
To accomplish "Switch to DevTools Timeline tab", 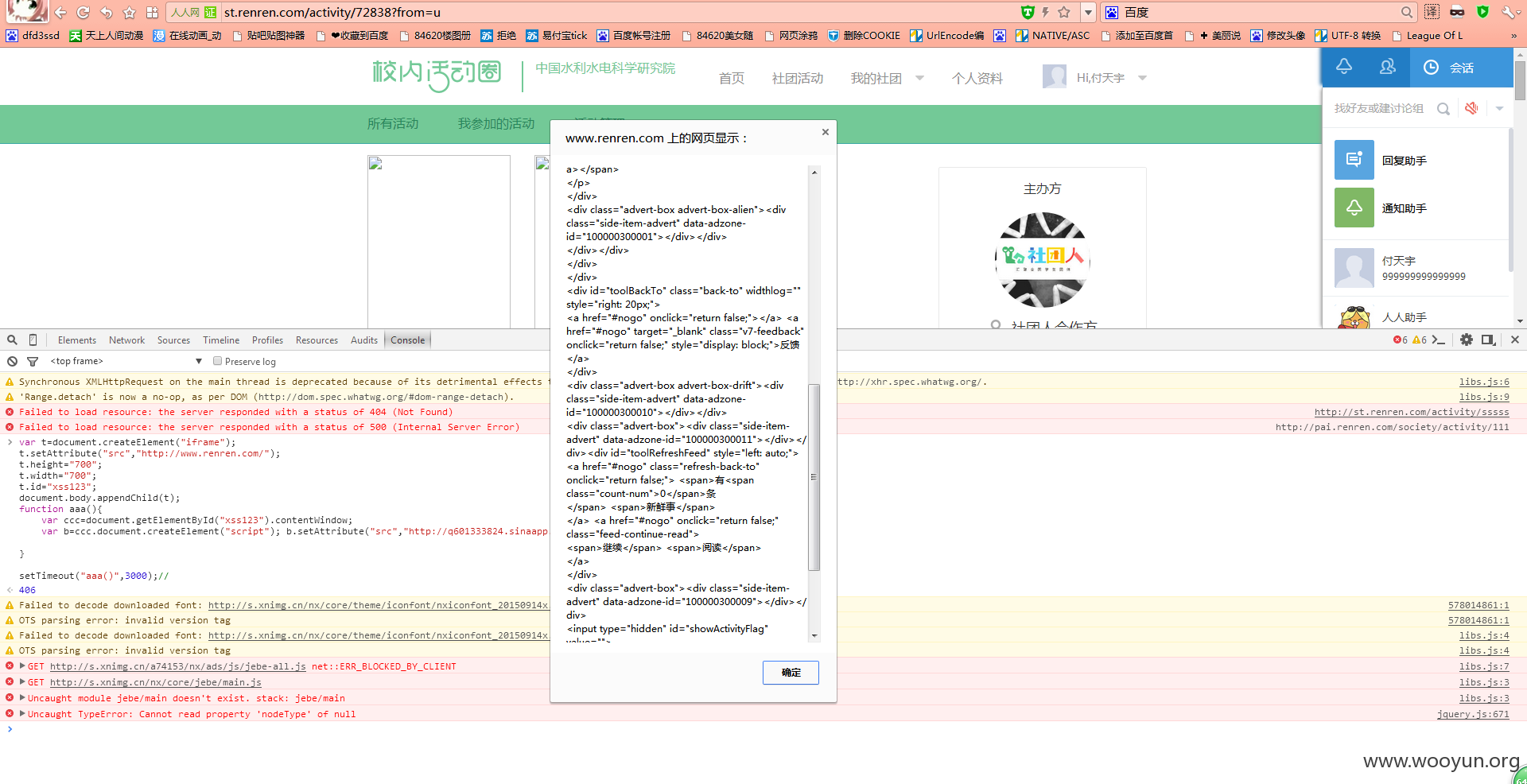I will (221, 340).
